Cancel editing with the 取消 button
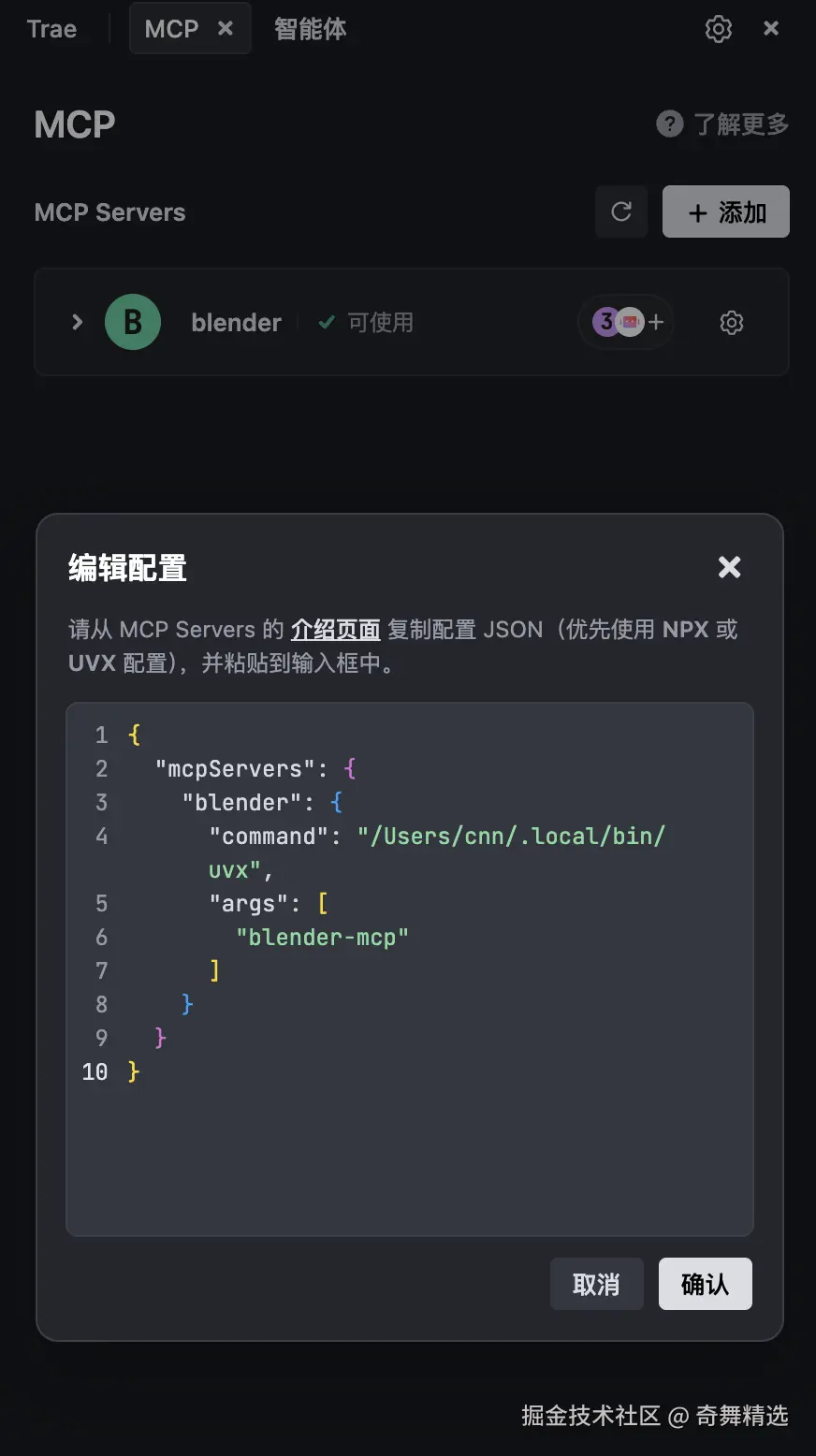The image size is (816, 1456). pyautogui.click(x=596, y=1284)
